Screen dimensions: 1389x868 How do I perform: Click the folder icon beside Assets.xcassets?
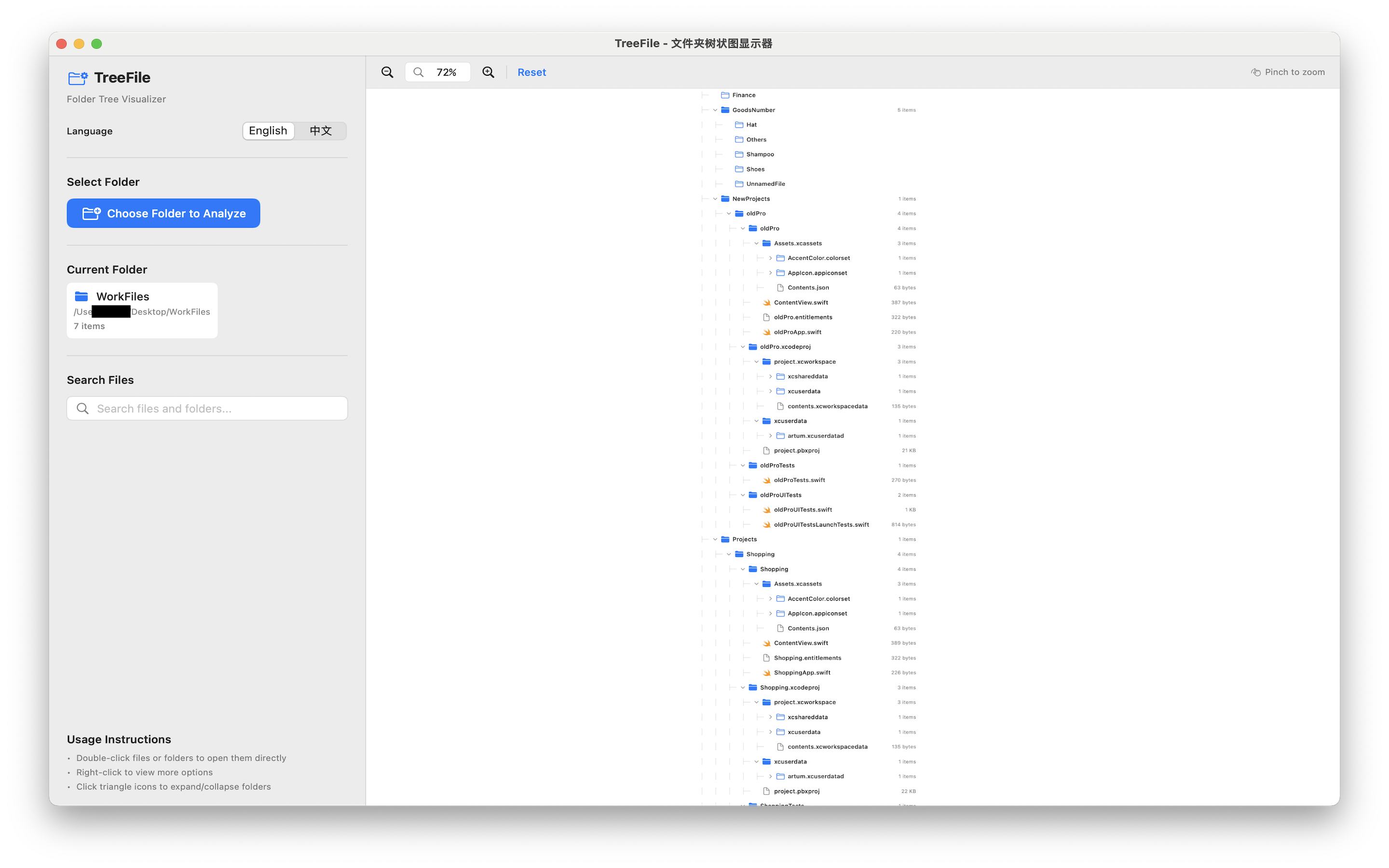click(x=767, y=243)
